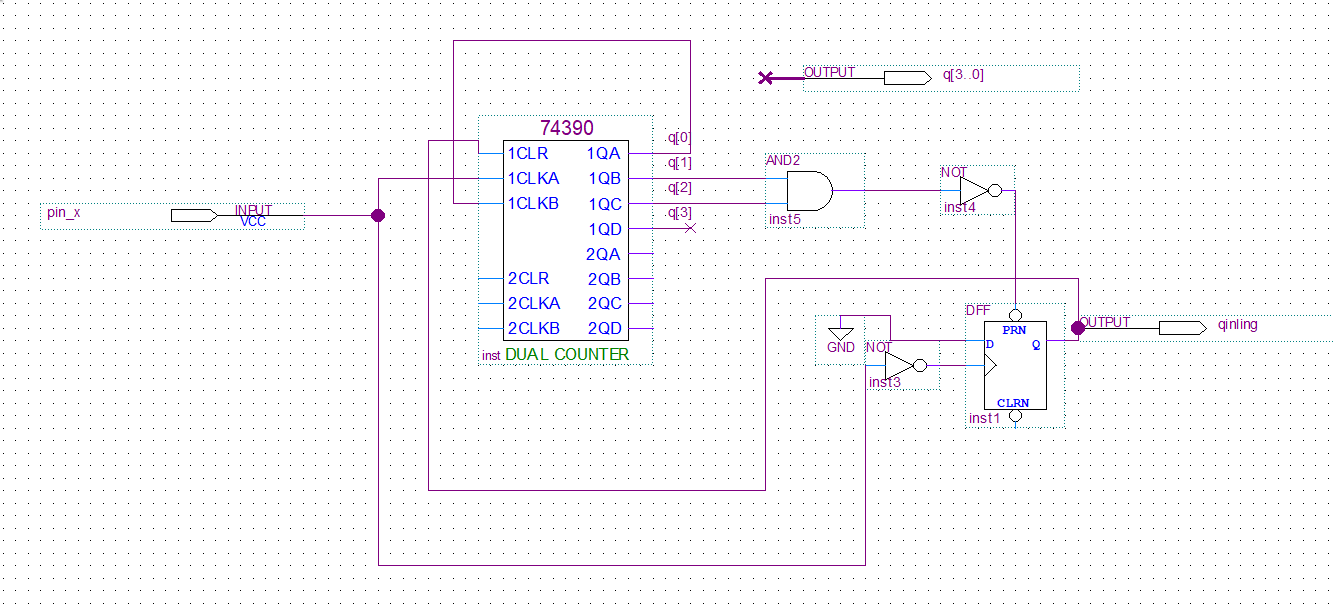Click the pin_x name label

[x=64, y=213]
